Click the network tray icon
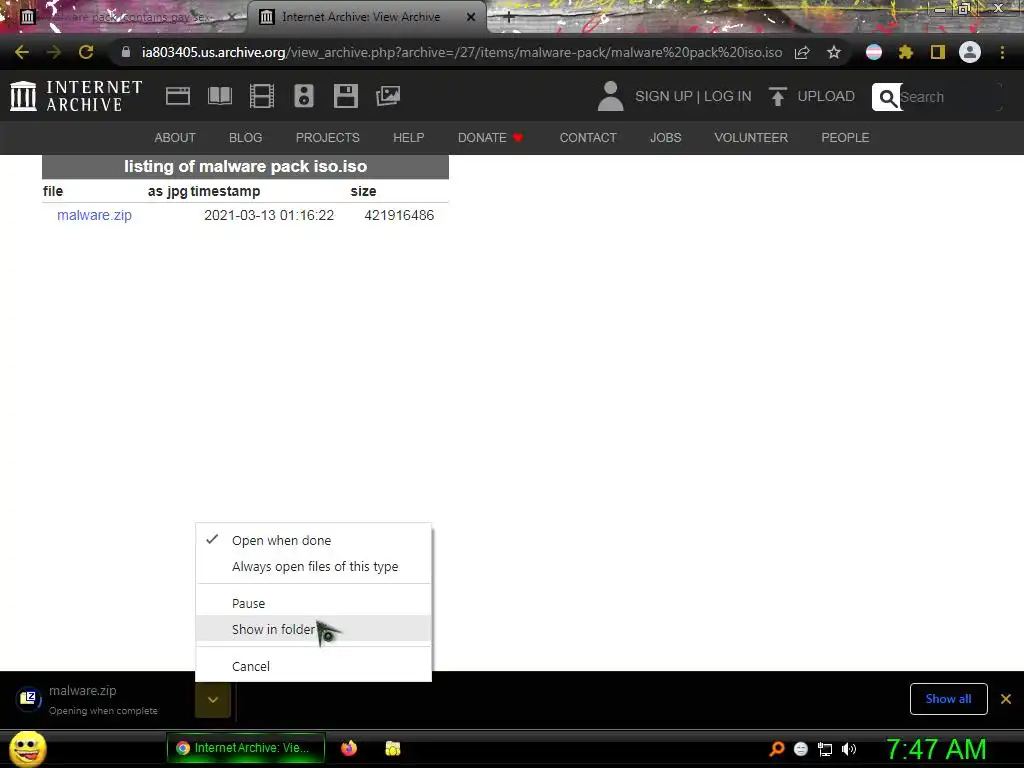This screenshot has width=1024, height=768. click(825, 750)
